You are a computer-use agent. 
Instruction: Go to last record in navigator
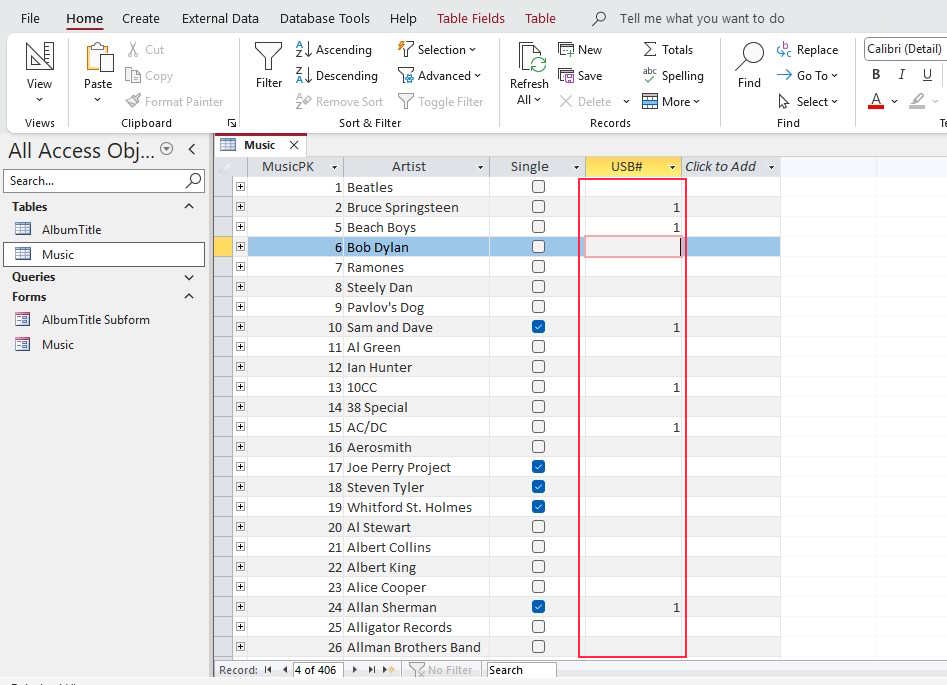[371, 670]
